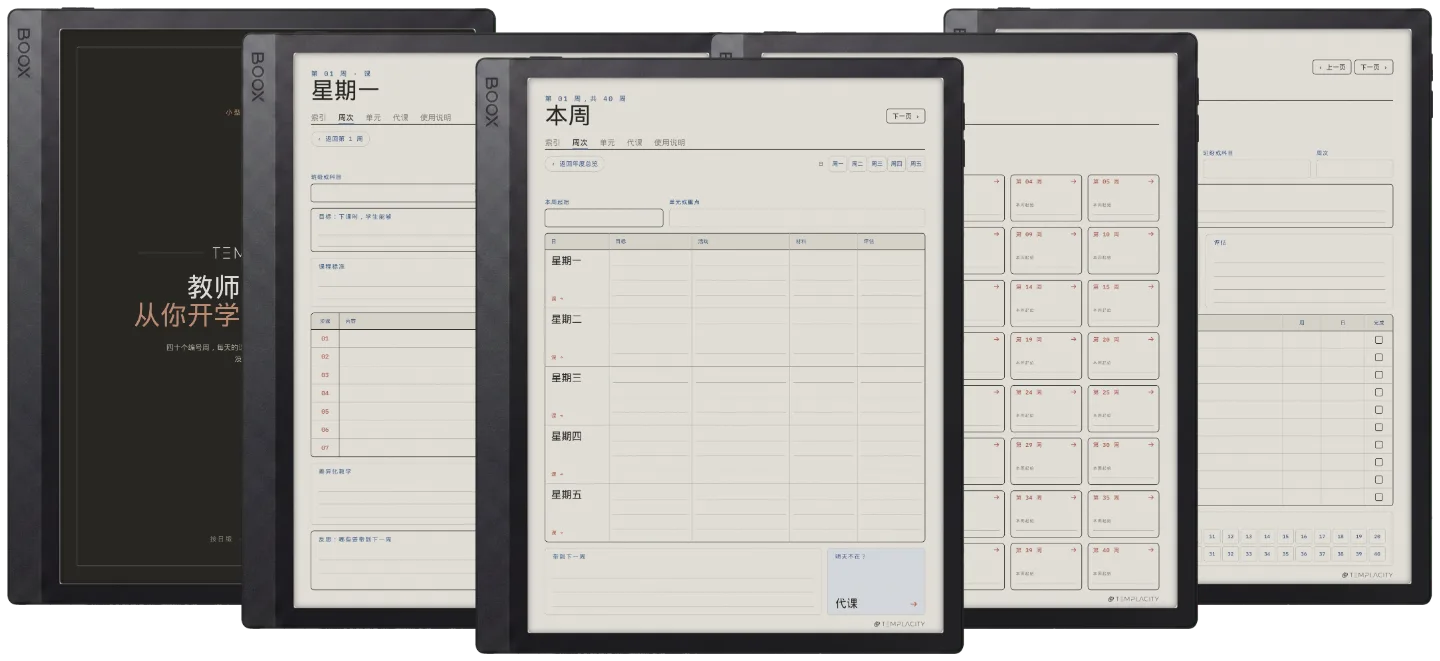Open the 周次 tab on the 星期一 page
This screenshot has width=1440, height=661.
click(x=346, y=117)
